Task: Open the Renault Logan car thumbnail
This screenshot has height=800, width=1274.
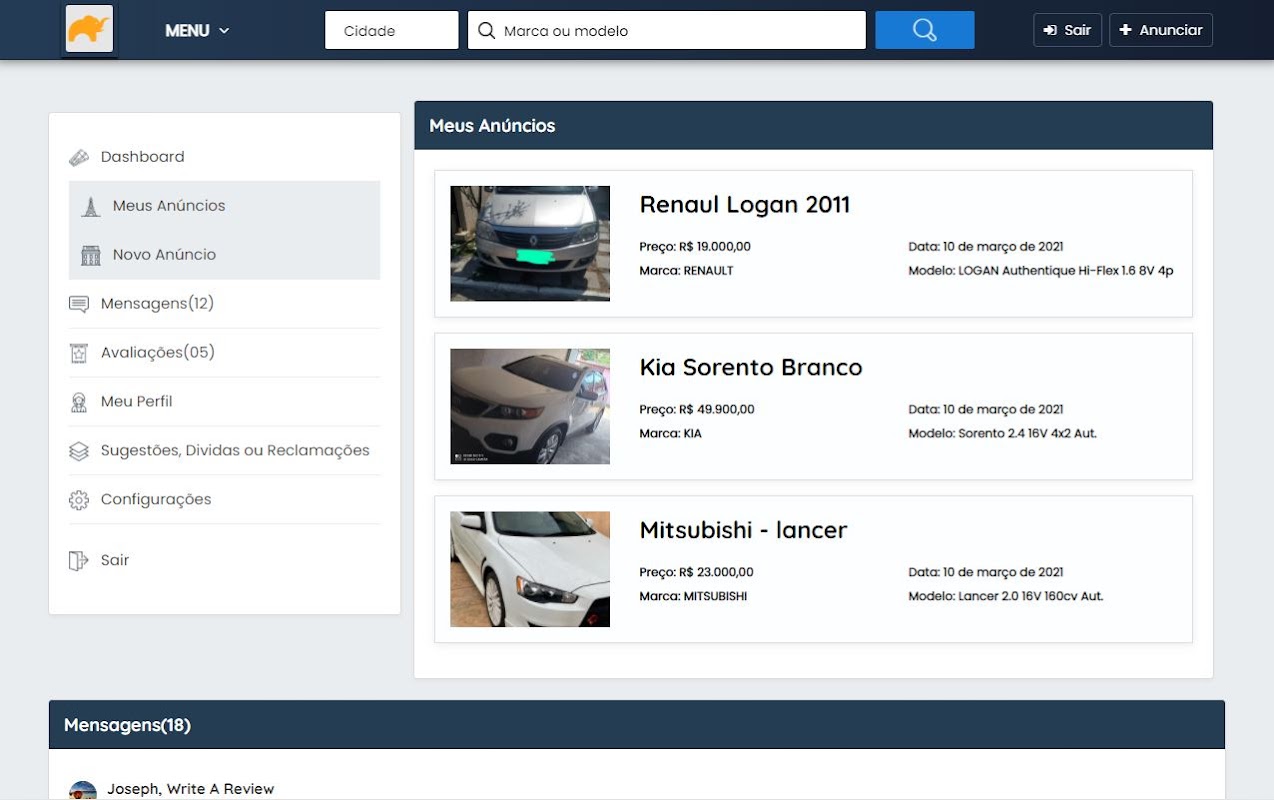Action: tap(530, 243)
